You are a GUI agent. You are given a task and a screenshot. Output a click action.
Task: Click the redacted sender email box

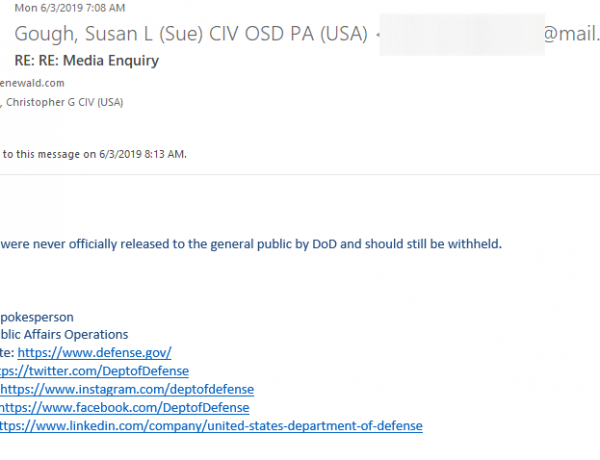(462, 34)
